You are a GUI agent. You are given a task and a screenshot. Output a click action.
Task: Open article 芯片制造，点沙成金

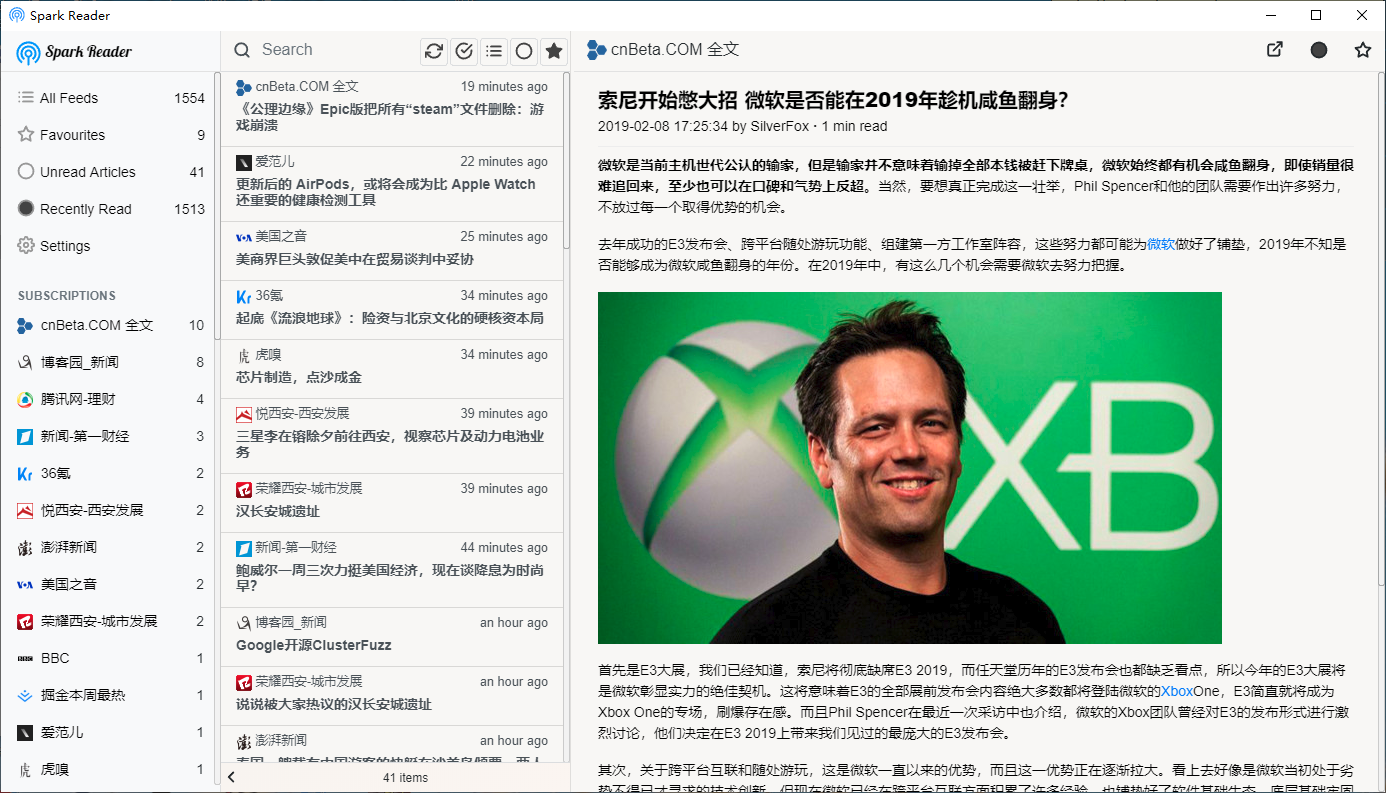pos(392,369)
